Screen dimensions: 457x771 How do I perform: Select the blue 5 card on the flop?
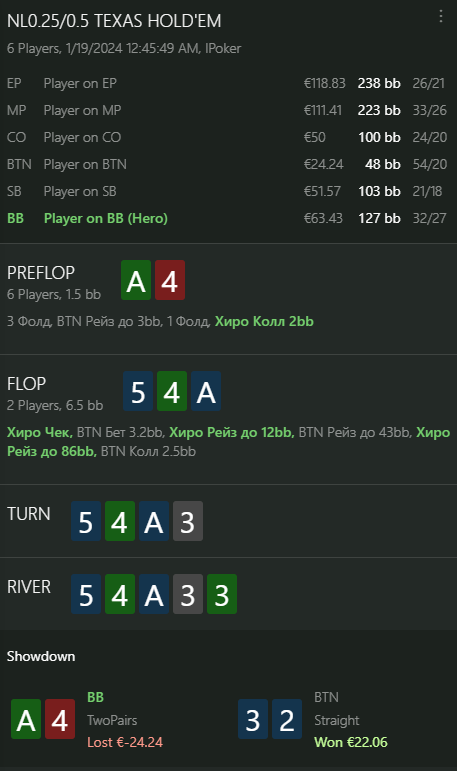pyautogui.click(x=138, y=391)
